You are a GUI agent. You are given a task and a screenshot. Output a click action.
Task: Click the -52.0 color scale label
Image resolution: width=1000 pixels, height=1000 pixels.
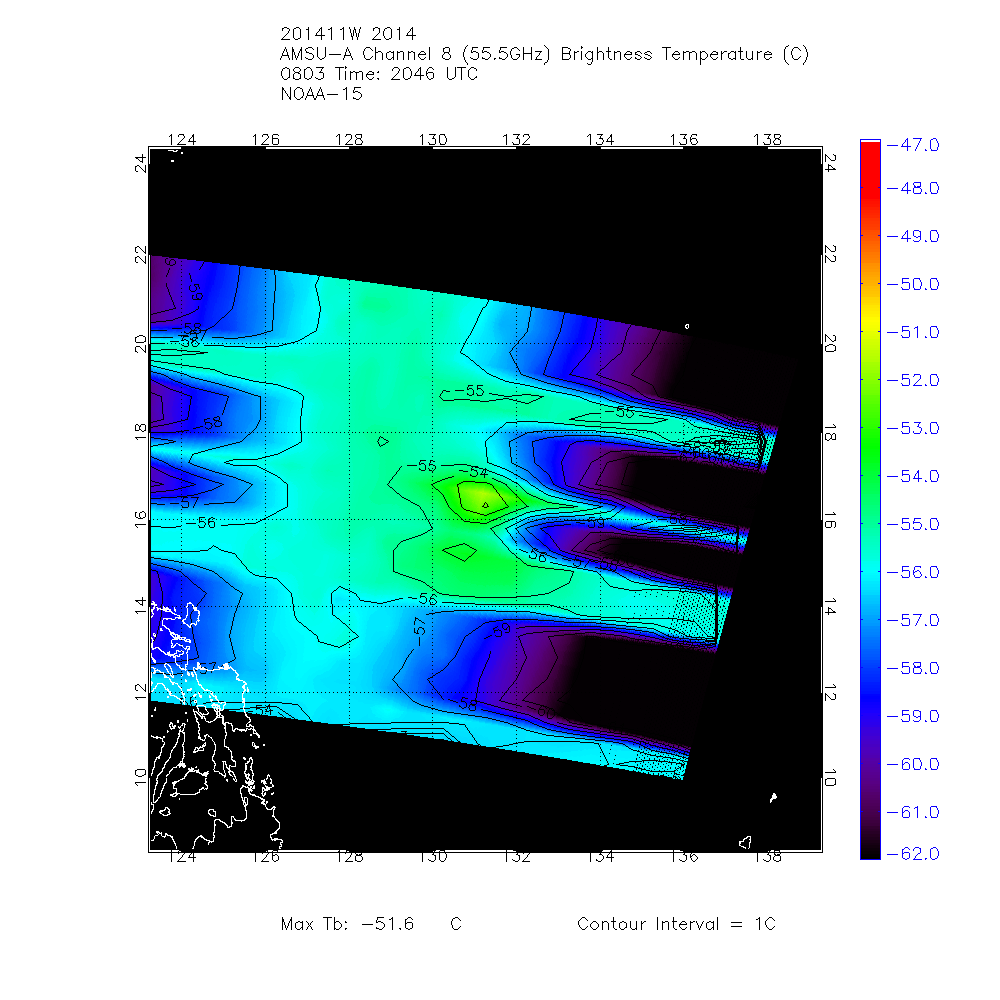tap(913, 380)
